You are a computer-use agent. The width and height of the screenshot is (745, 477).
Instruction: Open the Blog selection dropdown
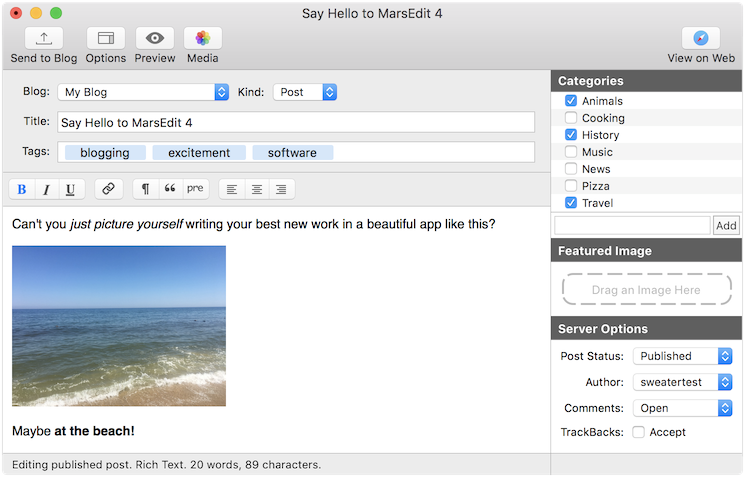(x=143, y=92)
